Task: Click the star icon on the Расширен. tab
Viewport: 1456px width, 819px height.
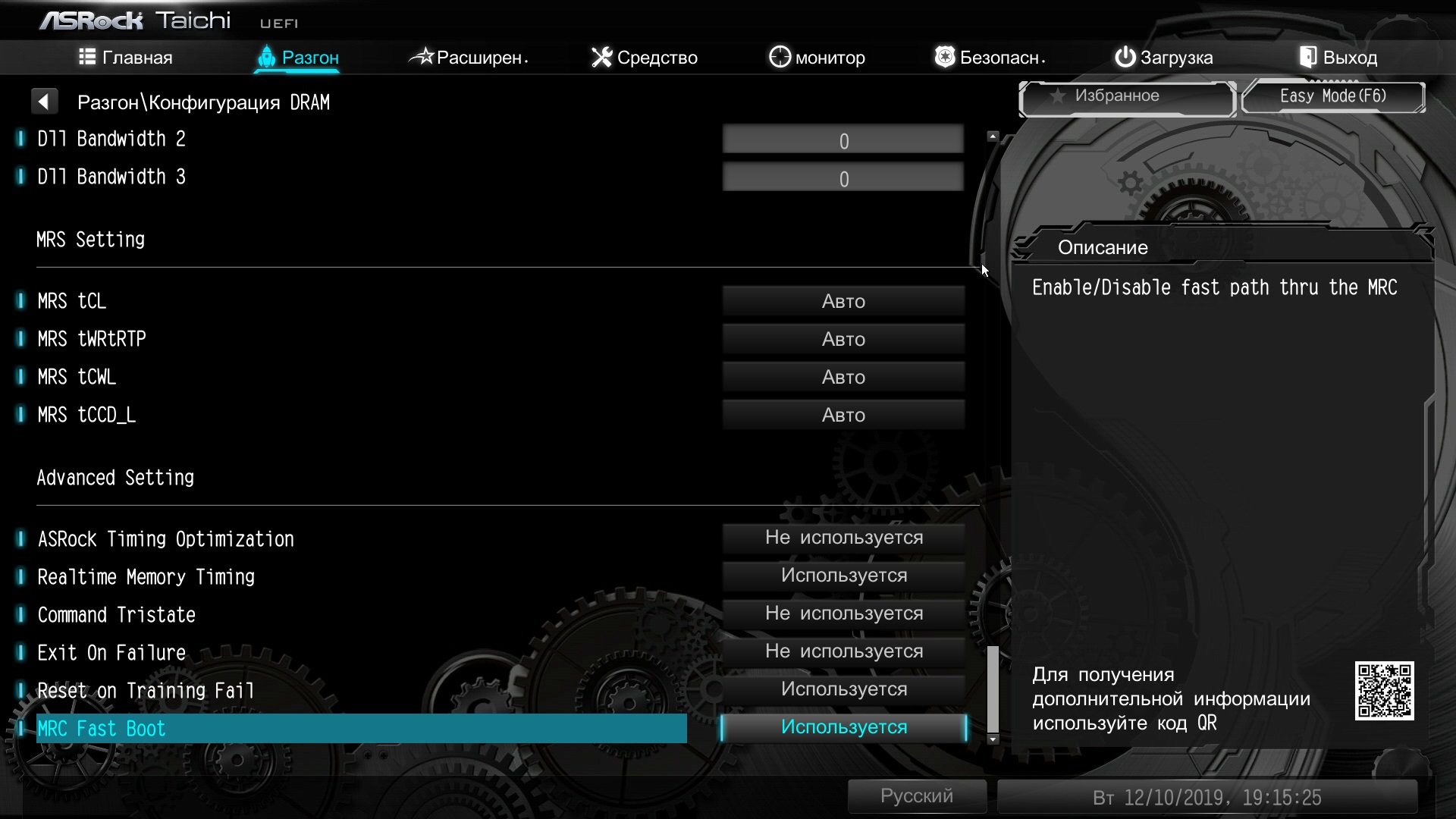Action: [x=422, y=57]
